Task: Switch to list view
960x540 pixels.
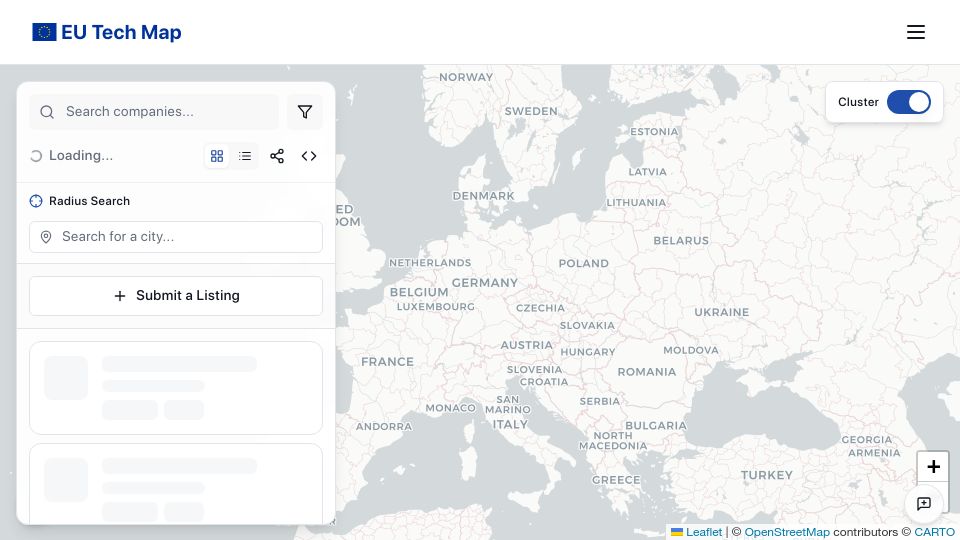Action: [x=245, y=156]
